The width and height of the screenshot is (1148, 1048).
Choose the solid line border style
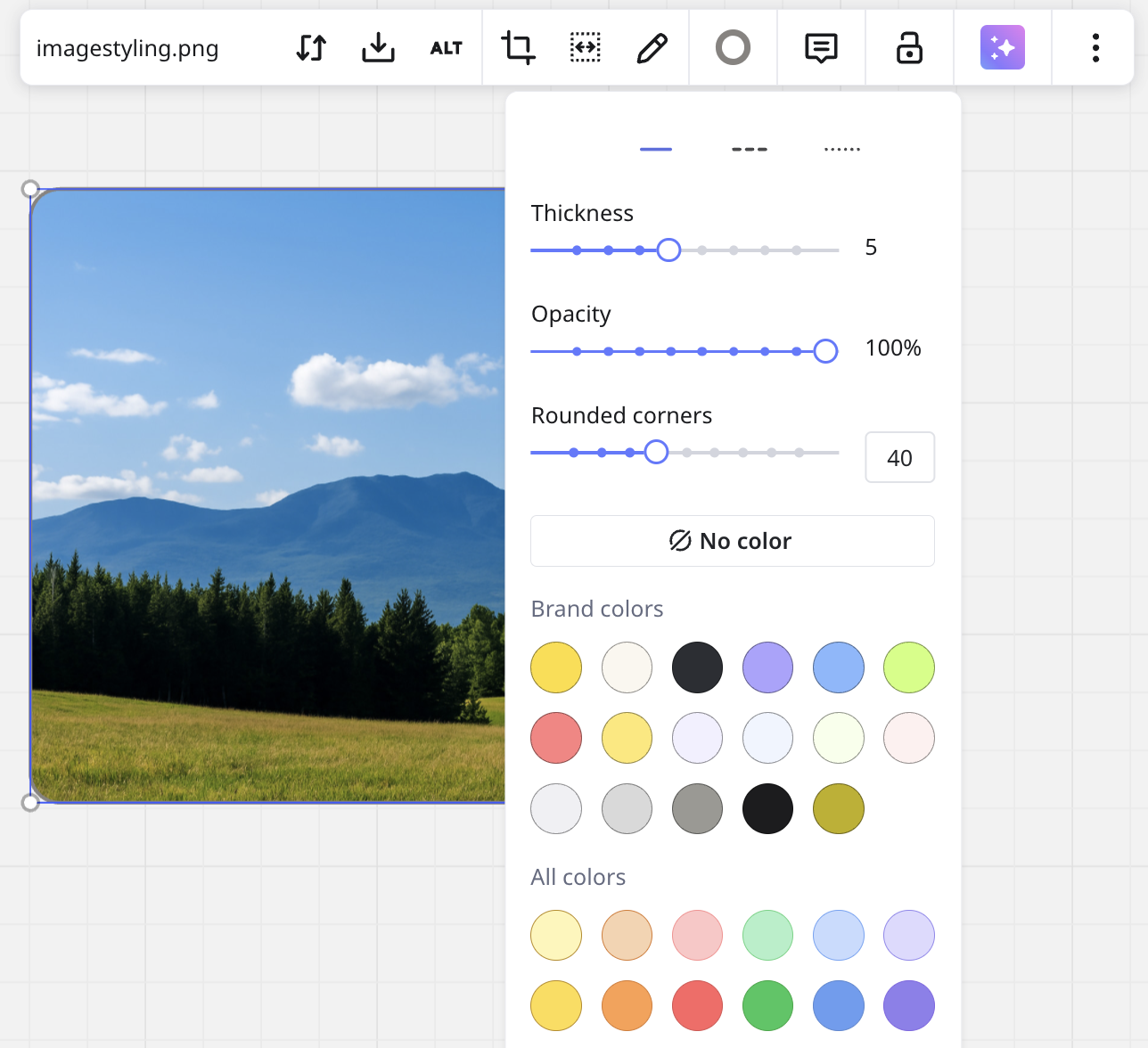[656, 150]
